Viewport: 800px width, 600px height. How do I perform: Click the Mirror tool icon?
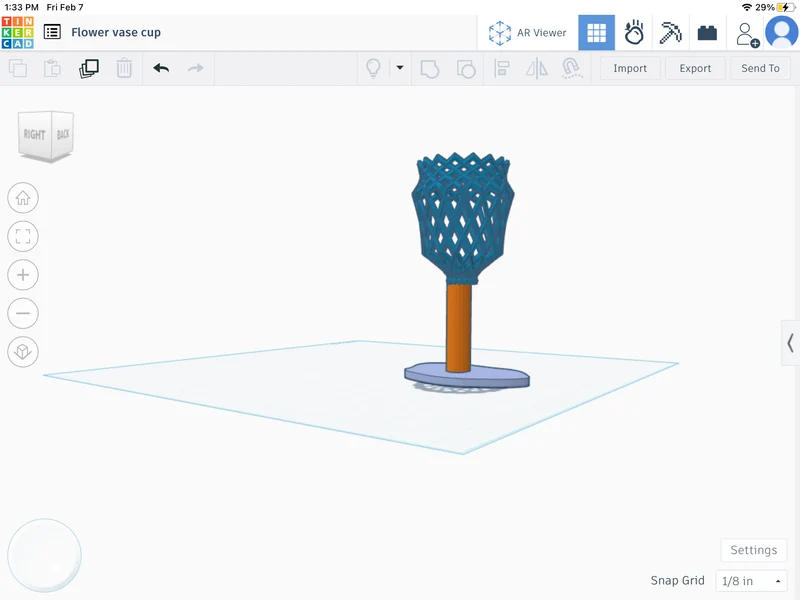pos(537,68)
